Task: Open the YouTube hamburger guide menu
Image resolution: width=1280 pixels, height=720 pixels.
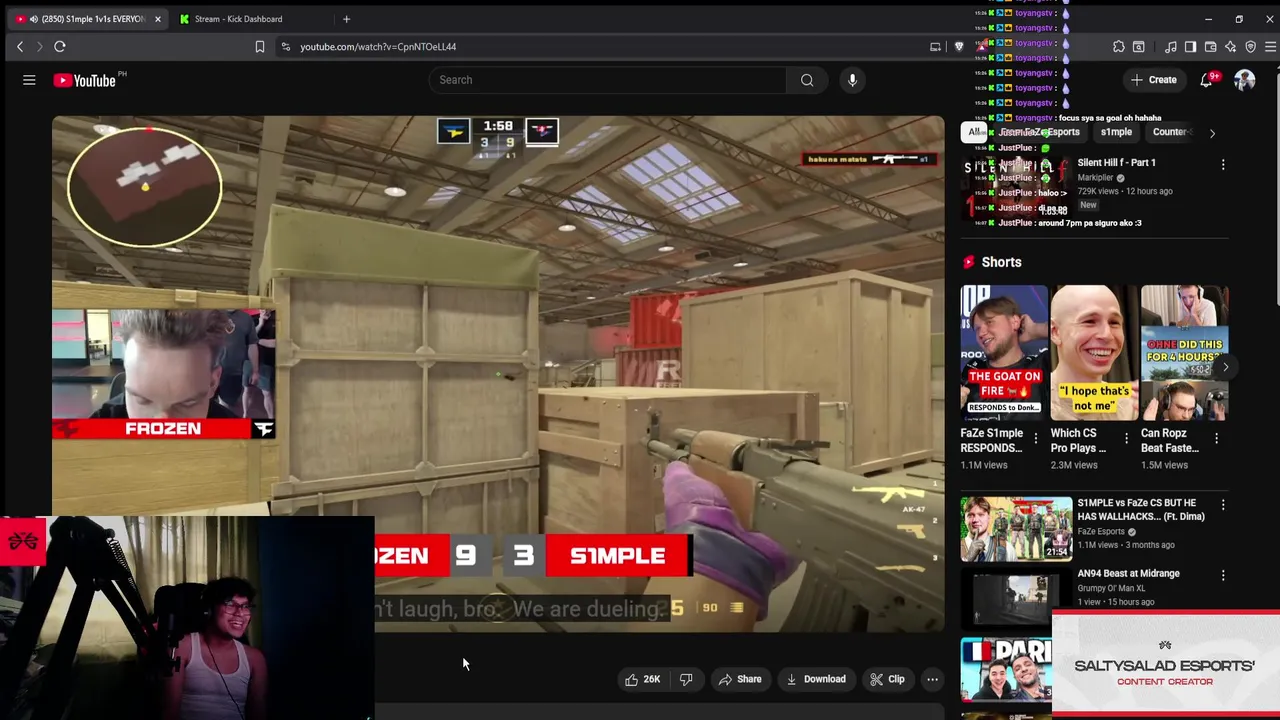Action: [x=29, y=80]
